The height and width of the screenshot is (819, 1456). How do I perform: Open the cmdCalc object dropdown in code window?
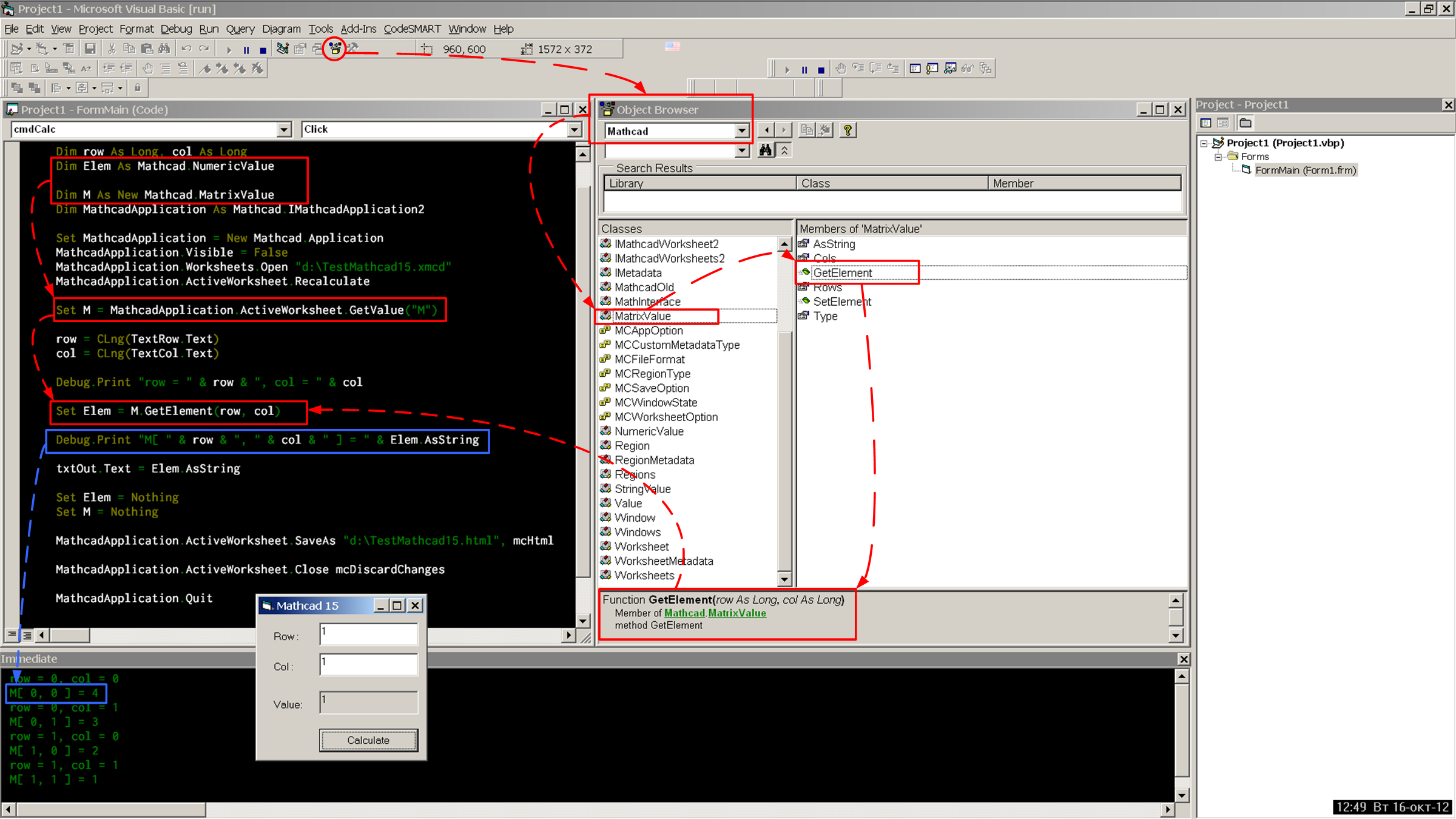coord(284,129)
